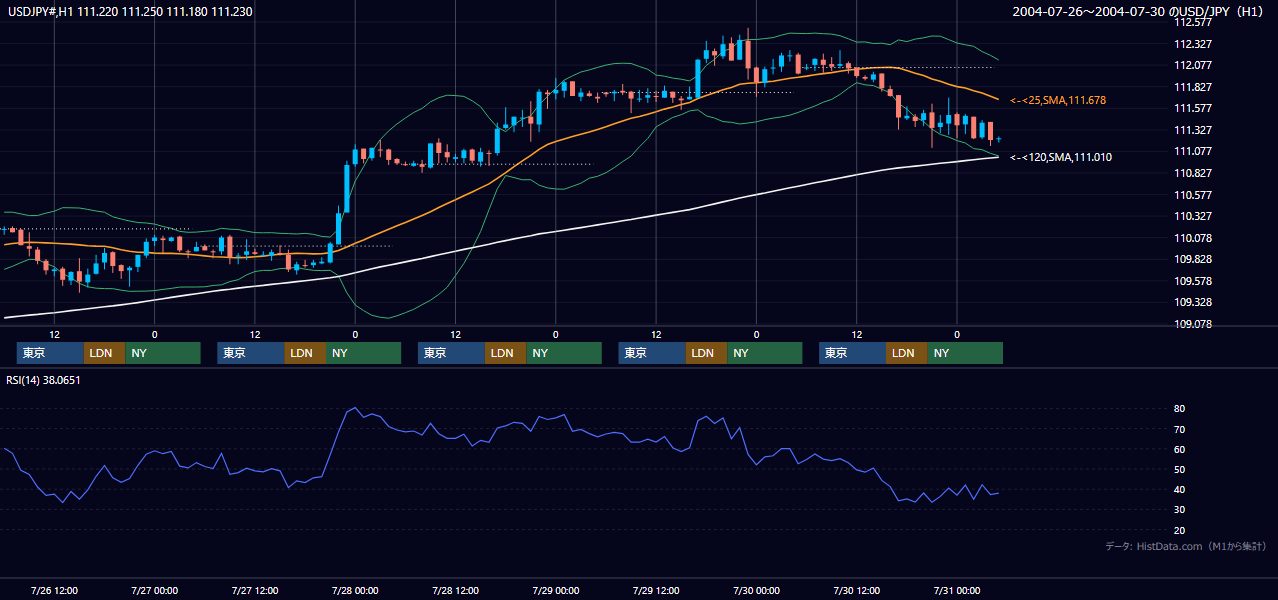The height and width of the screenshot is (600, 1278).
Task: Select the LDN session block for 7/27
Action: [x=305, y=353]
